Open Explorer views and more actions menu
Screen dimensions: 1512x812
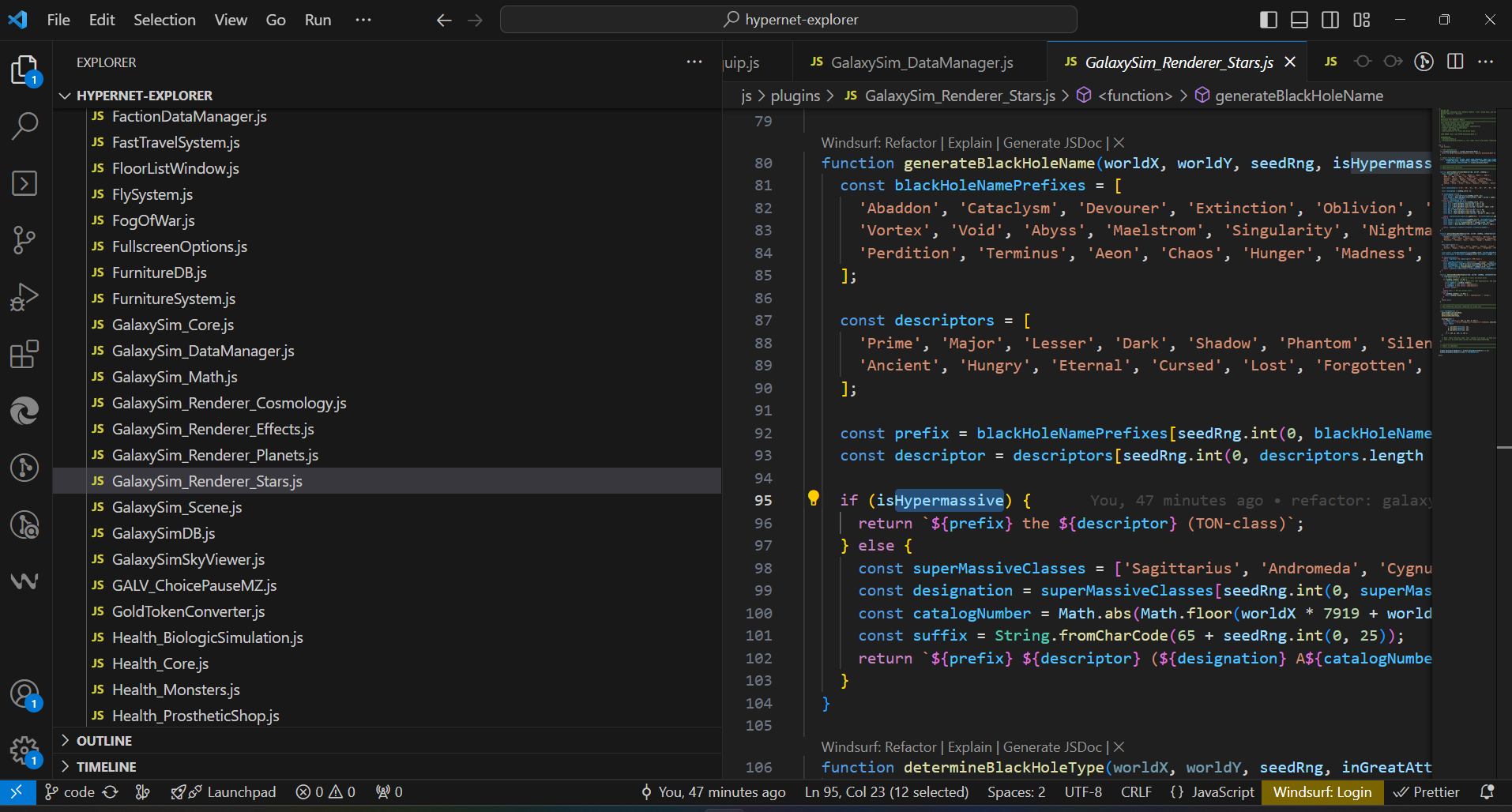point(694,62)
